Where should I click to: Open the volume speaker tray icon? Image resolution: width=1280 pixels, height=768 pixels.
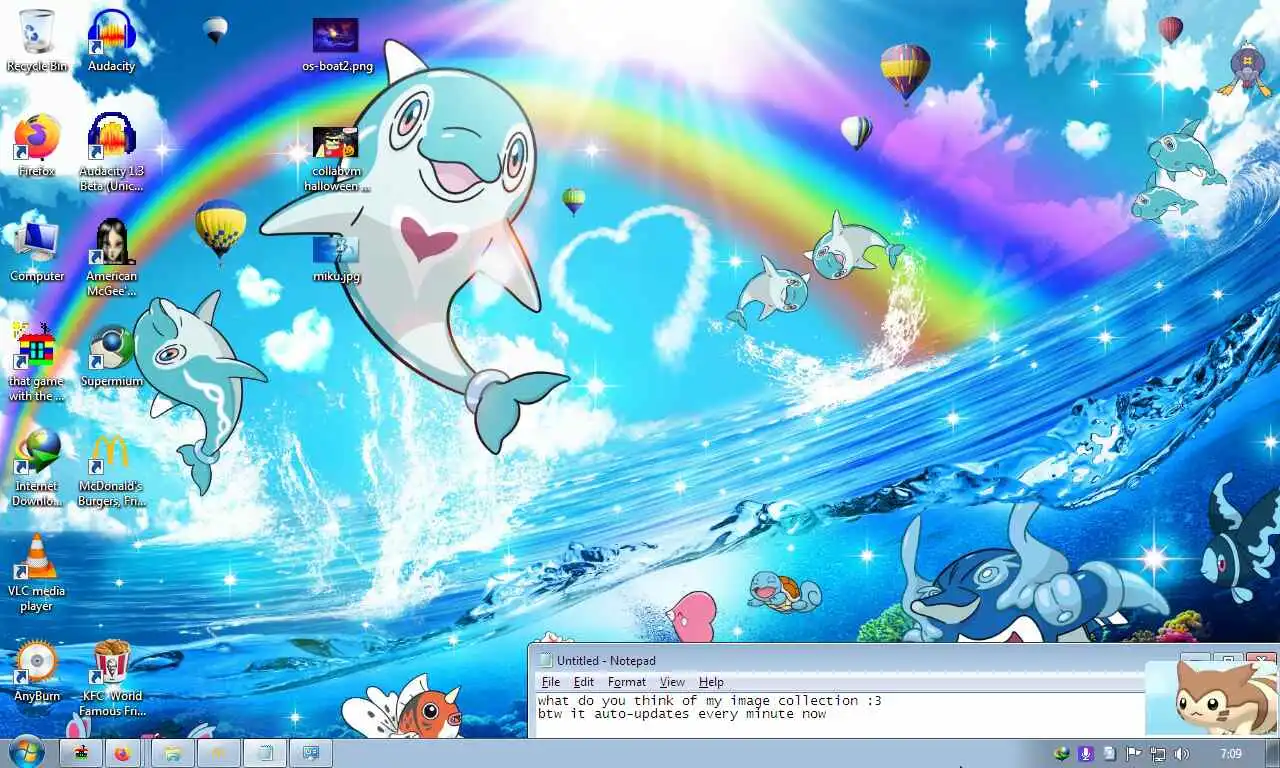[1182, 754]
